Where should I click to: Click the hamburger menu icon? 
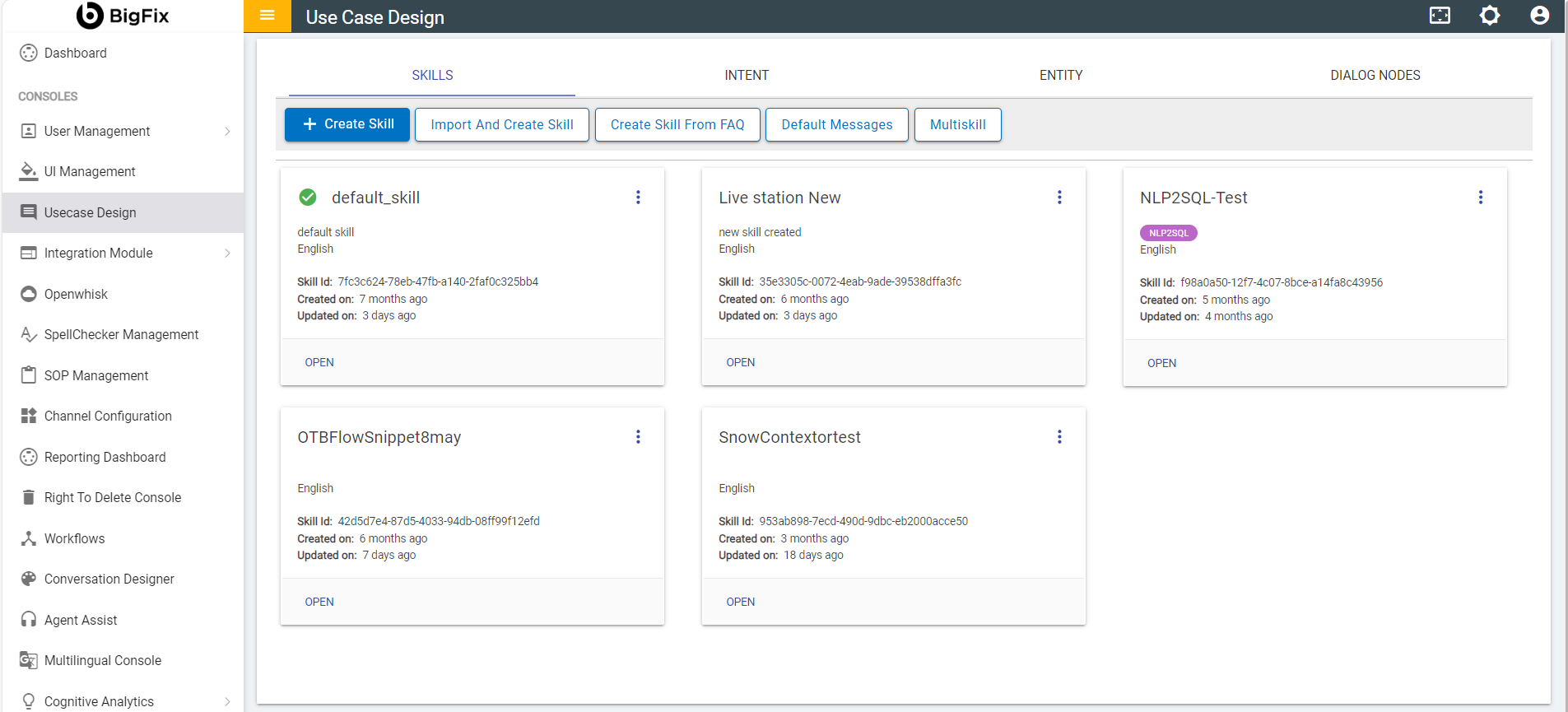(x=267, y=16)
